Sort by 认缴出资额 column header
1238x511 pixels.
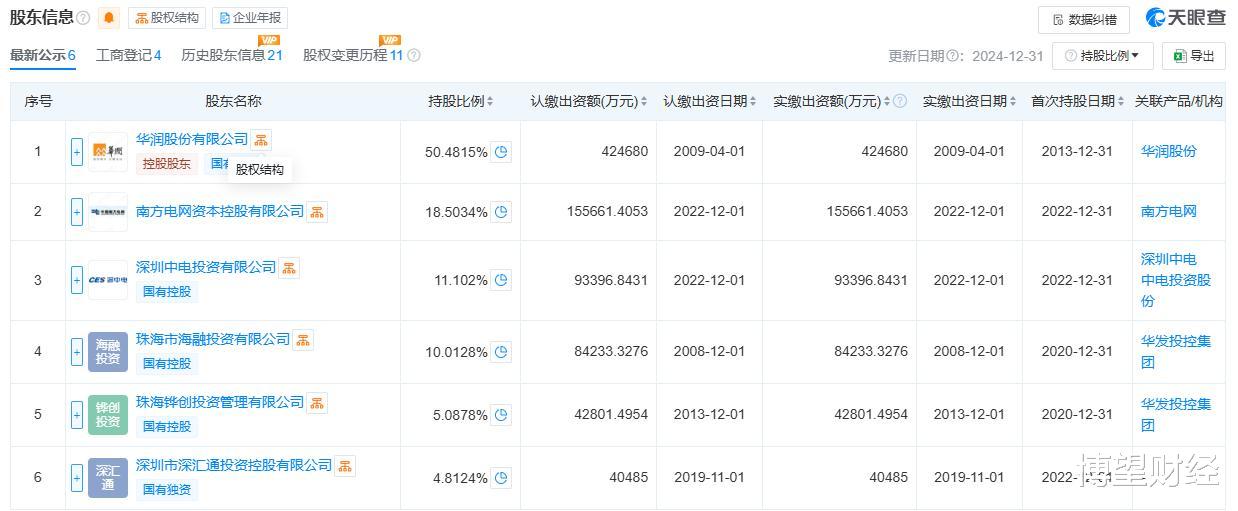588,101
